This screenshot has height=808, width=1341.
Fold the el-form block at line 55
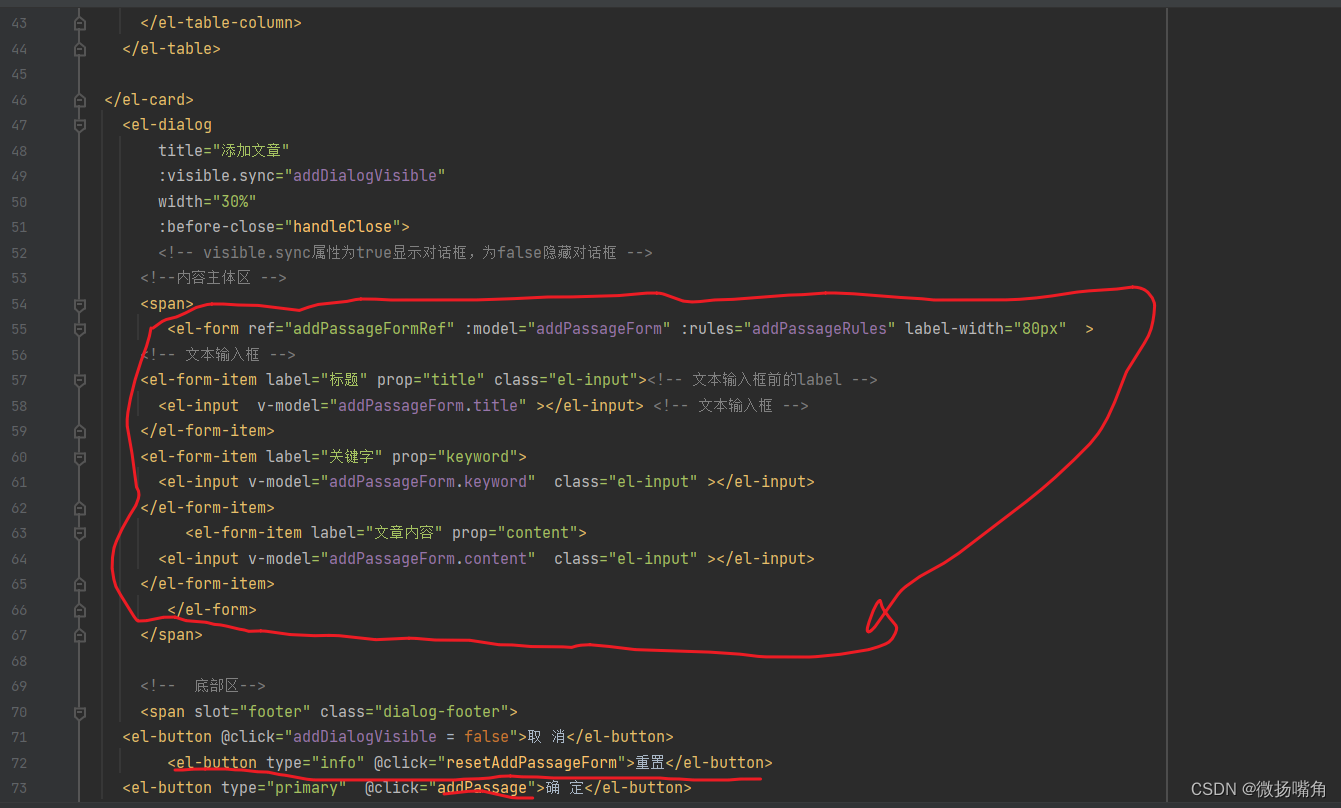(80, 329)
